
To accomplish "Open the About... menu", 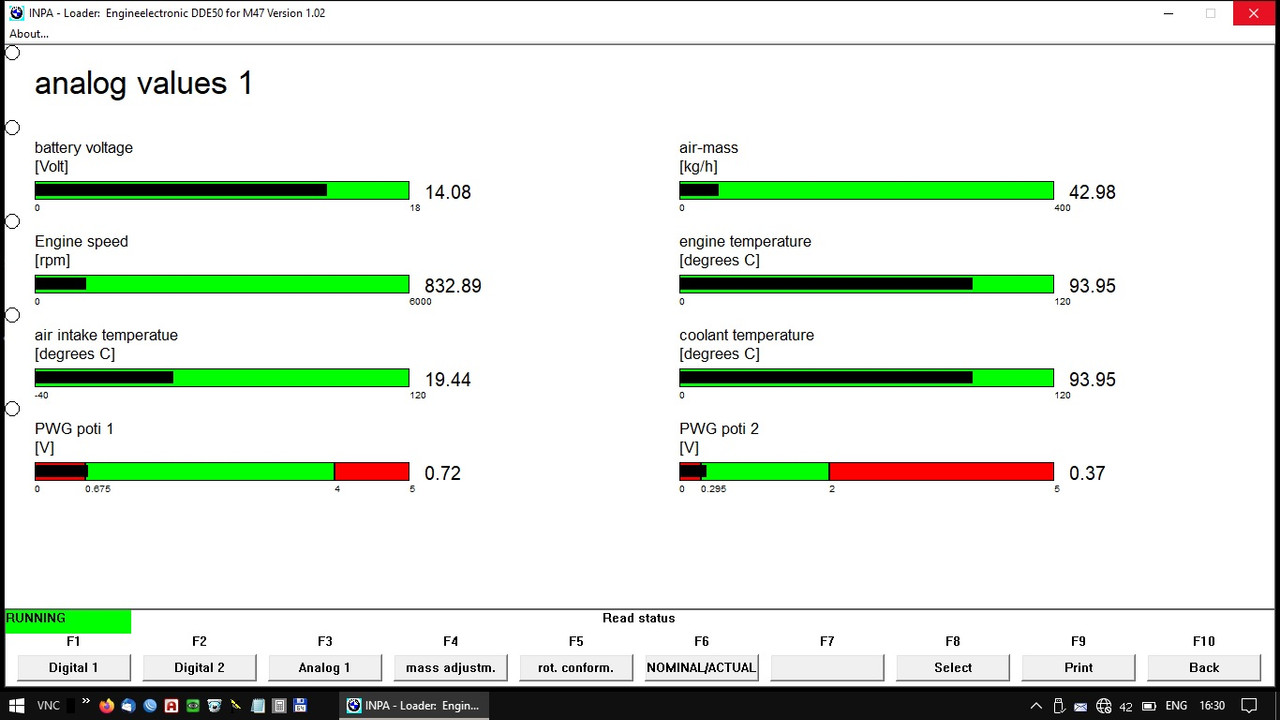I will click(x=29, y=34).
